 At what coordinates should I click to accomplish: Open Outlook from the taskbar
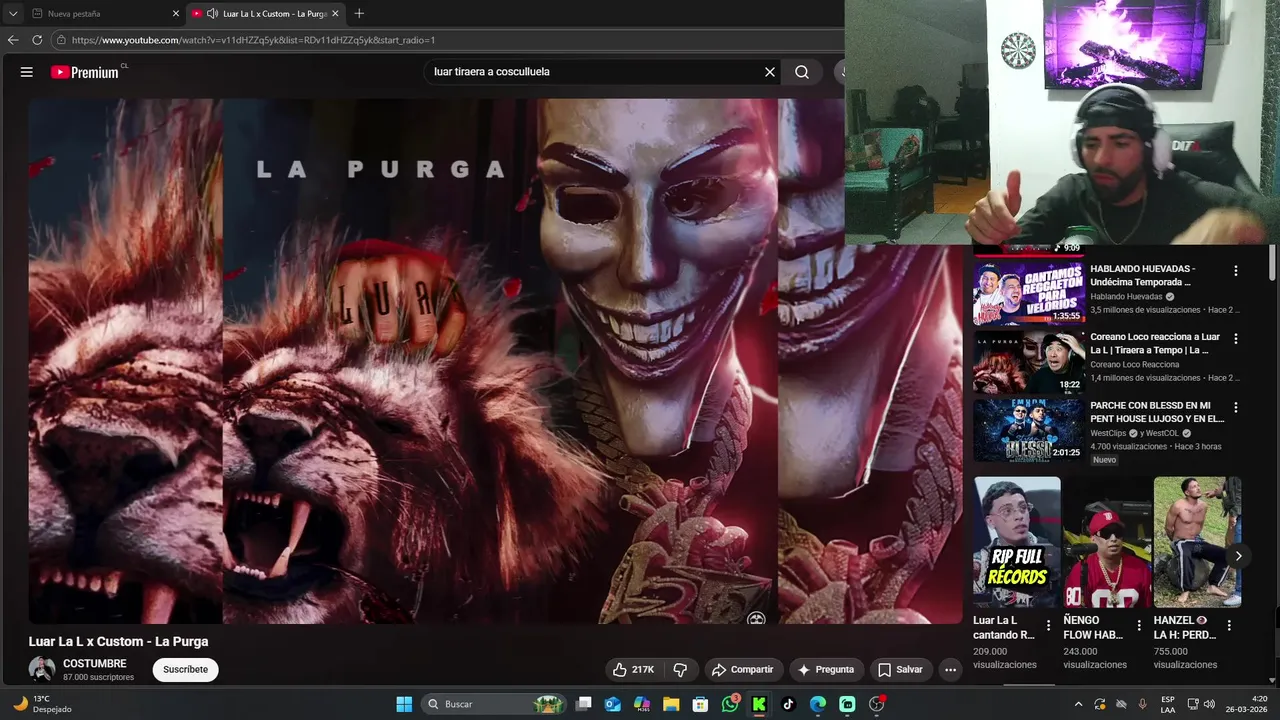click(613, 704)
